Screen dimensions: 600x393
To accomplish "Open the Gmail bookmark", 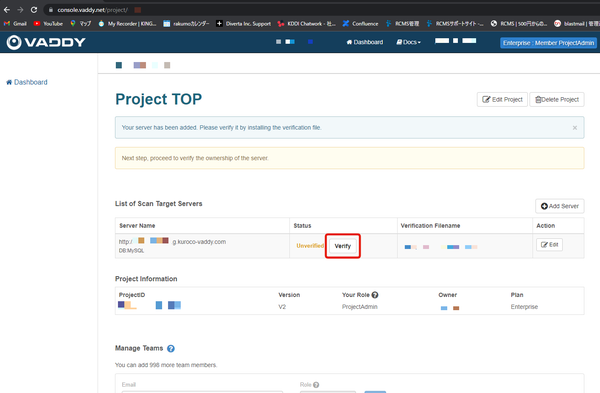I will [x=15, y=24].
